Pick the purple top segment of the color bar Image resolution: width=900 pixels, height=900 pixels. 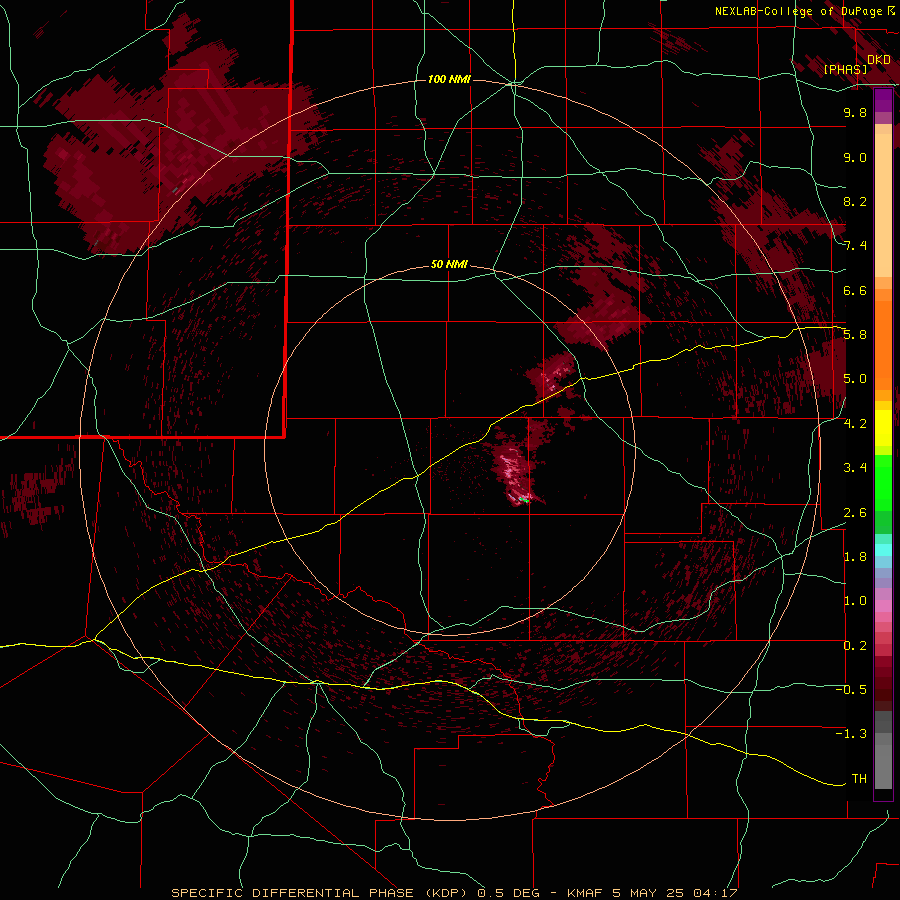[883, 101]
